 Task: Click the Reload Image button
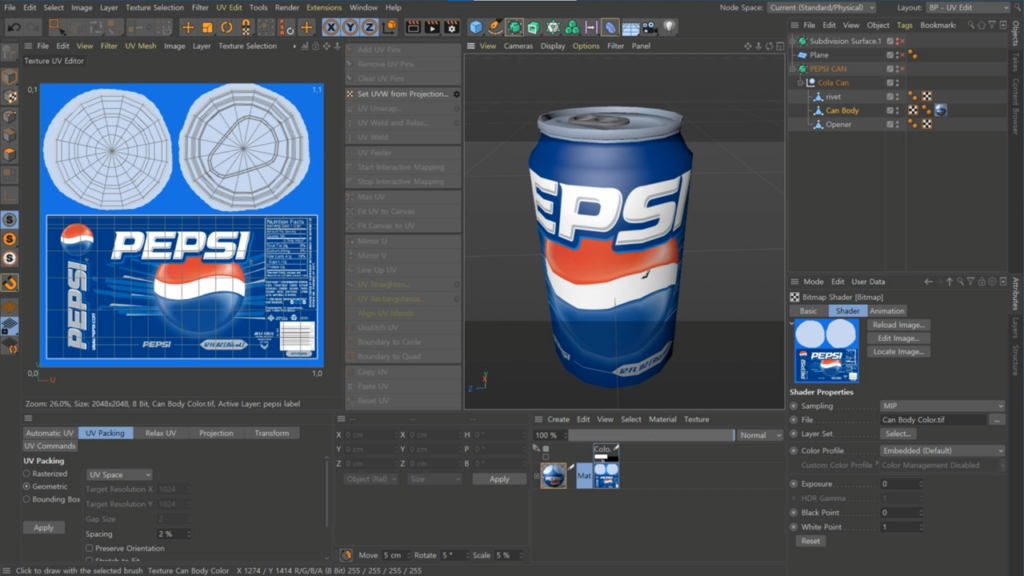[899, 325]
